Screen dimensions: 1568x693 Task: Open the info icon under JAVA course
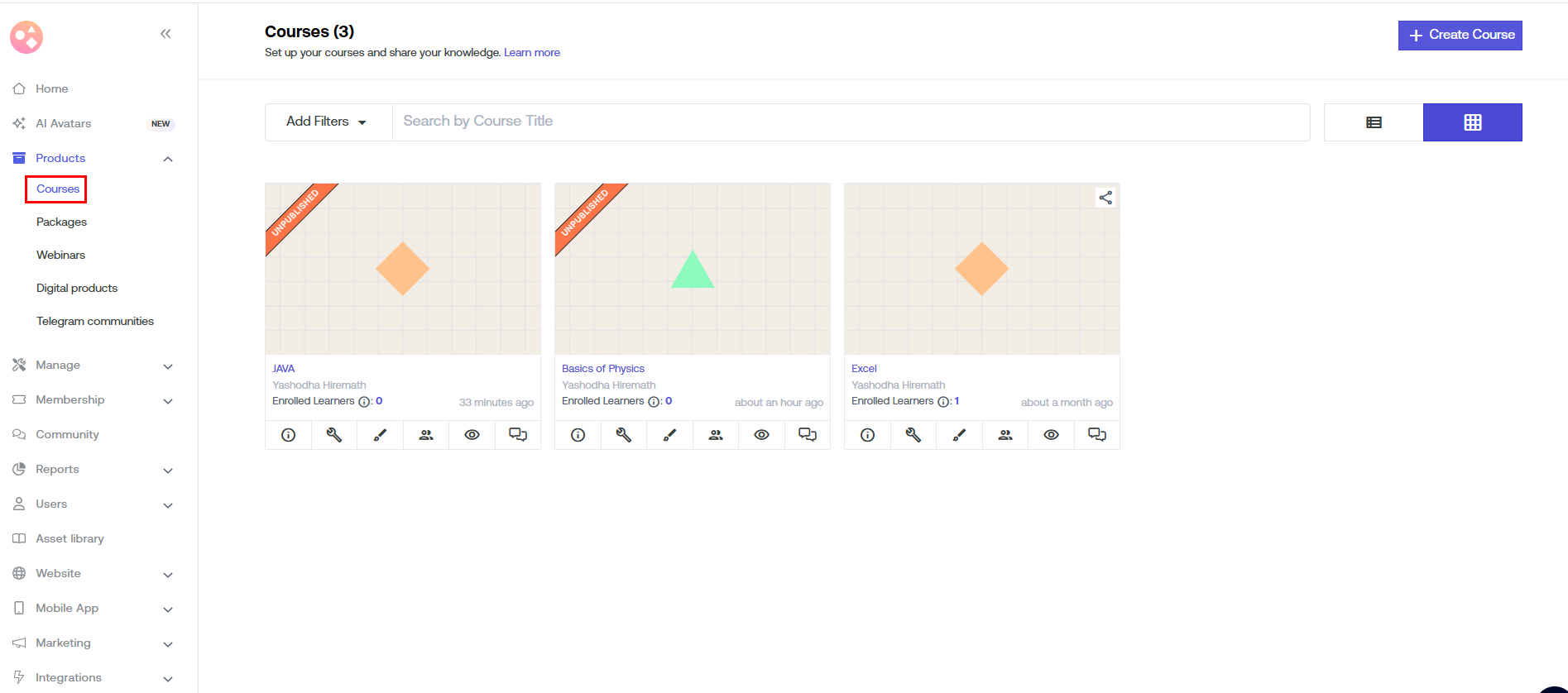288,435
